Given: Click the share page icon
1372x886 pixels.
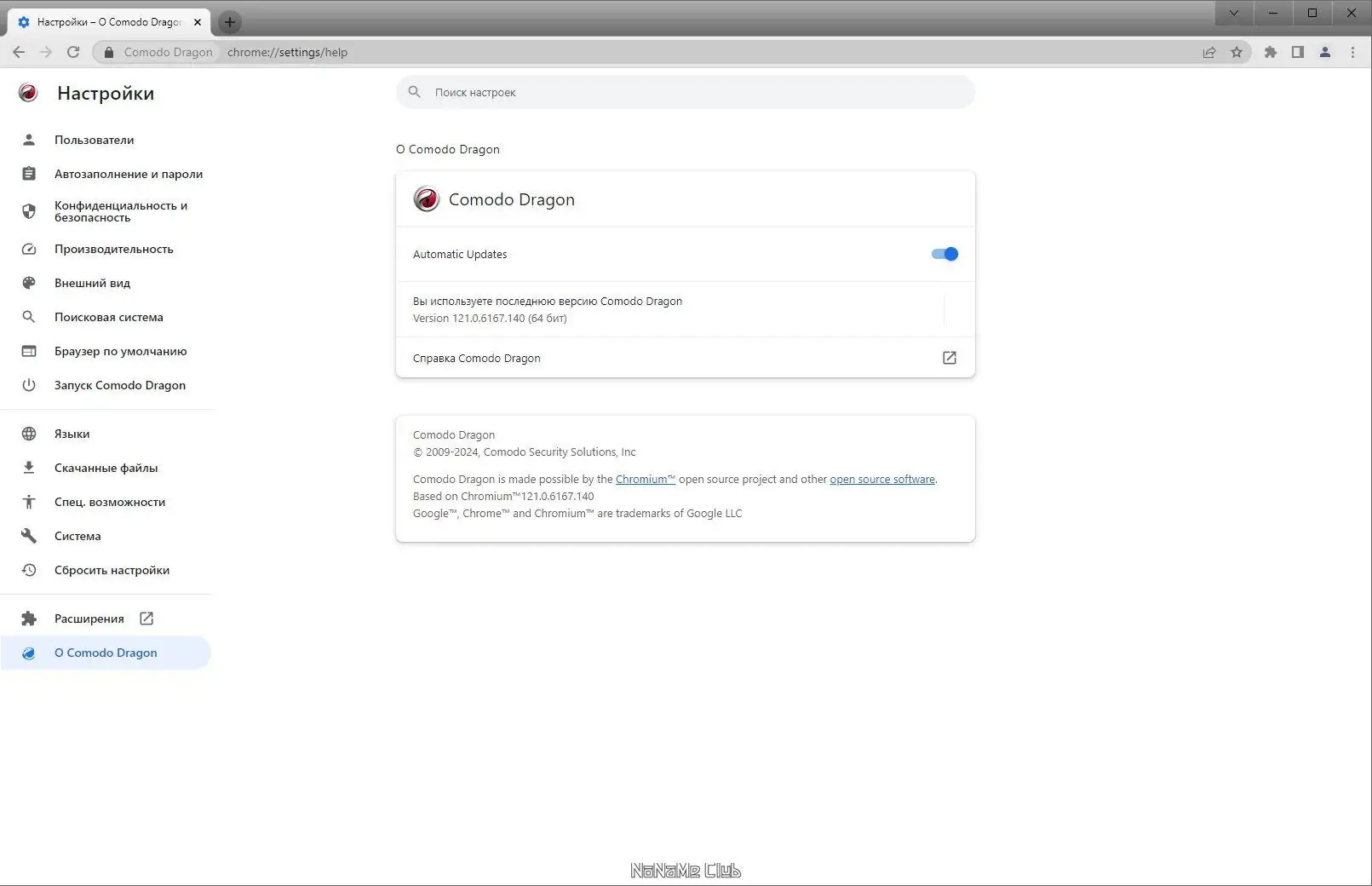Looking at the screenshot, I should coord(1209,52).
